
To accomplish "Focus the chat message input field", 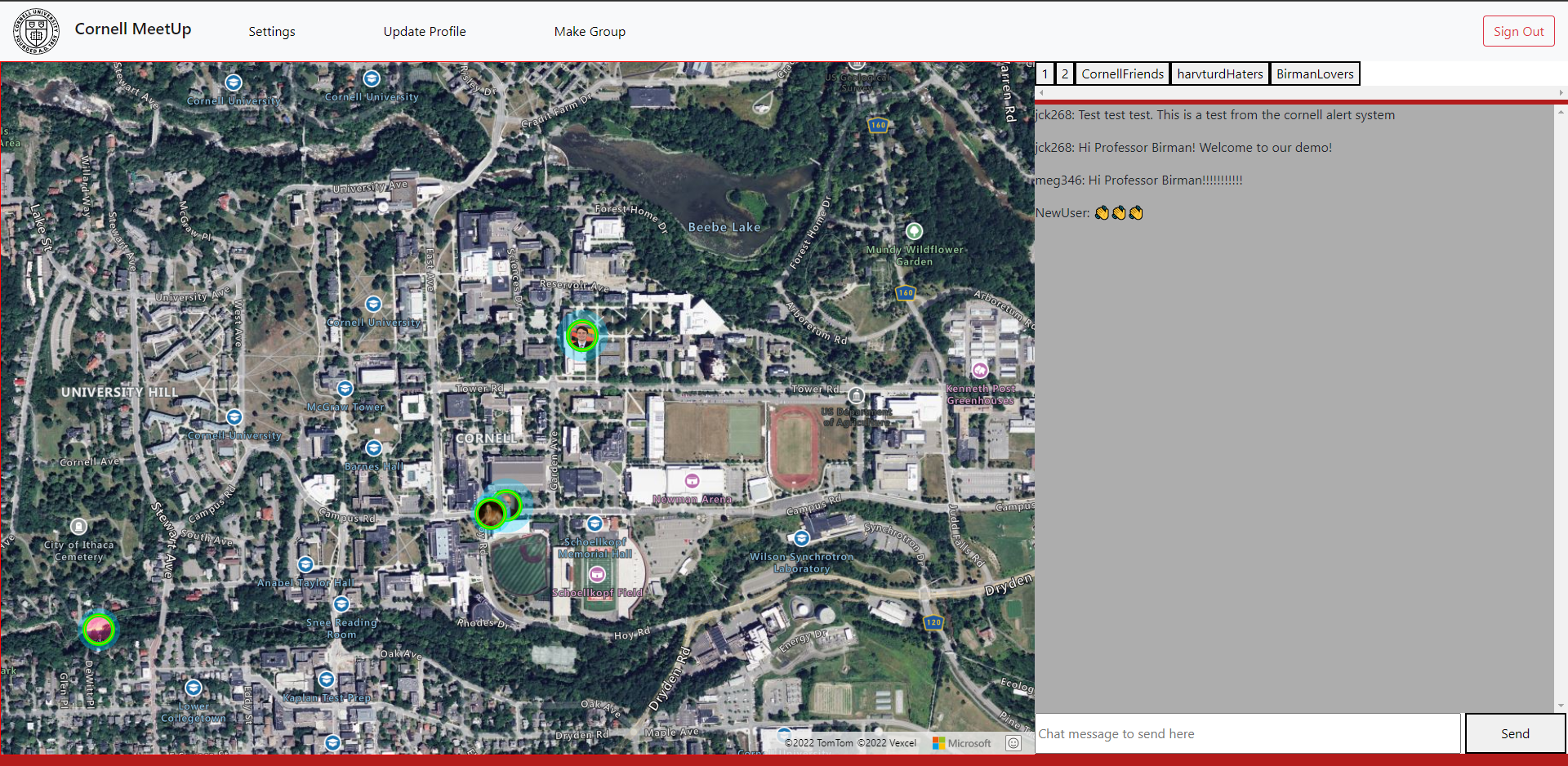I will coord(1248,733).
